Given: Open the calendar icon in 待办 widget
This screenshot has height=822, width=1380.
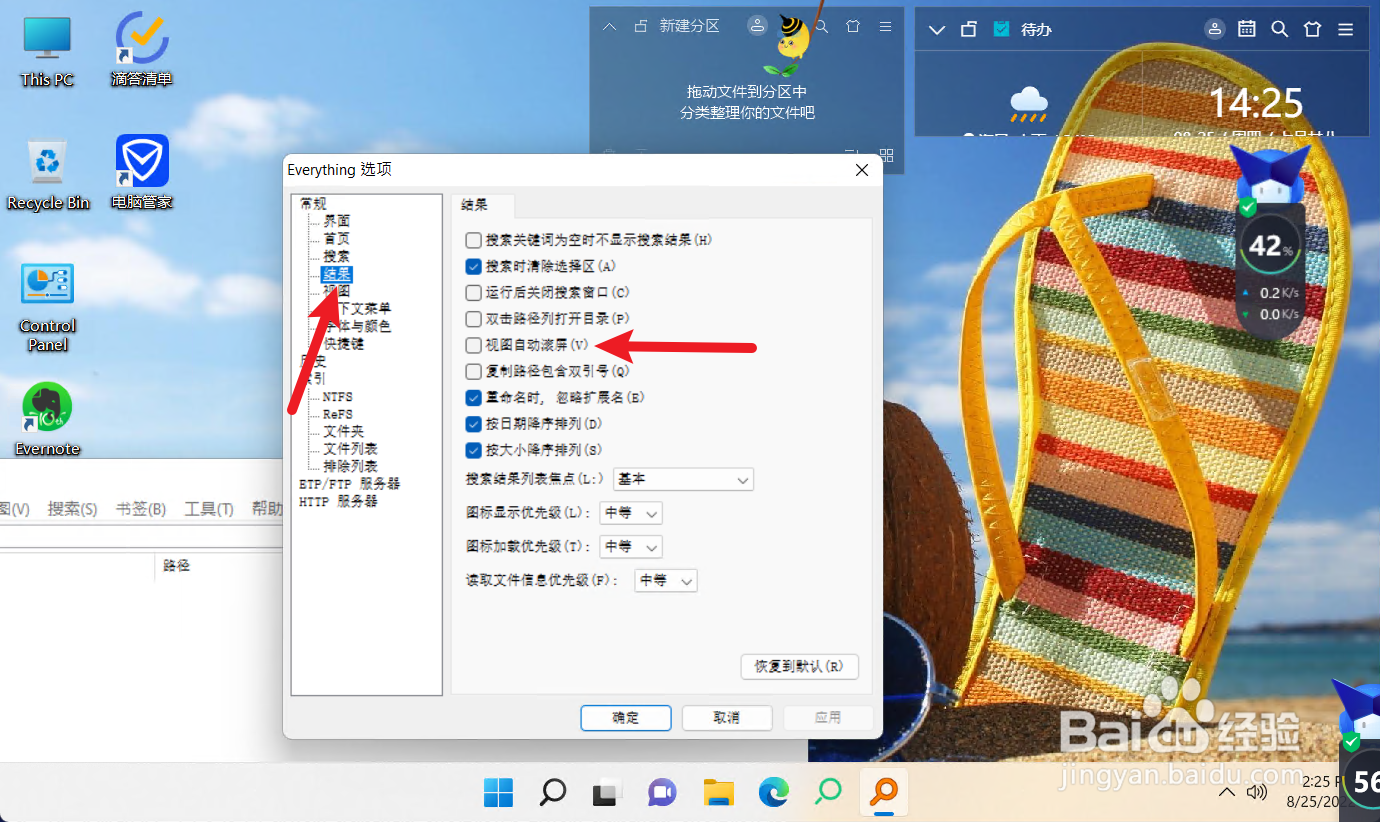Looking at the screenshot, I should (1247, 29).
